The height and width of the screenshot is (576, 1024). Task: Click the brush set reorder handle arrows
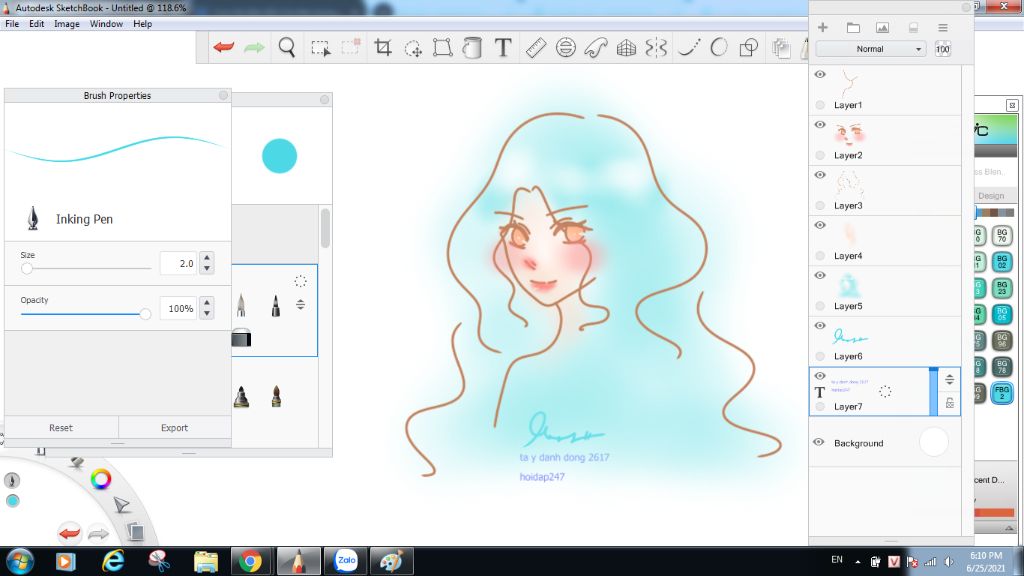tap(300, 304)
